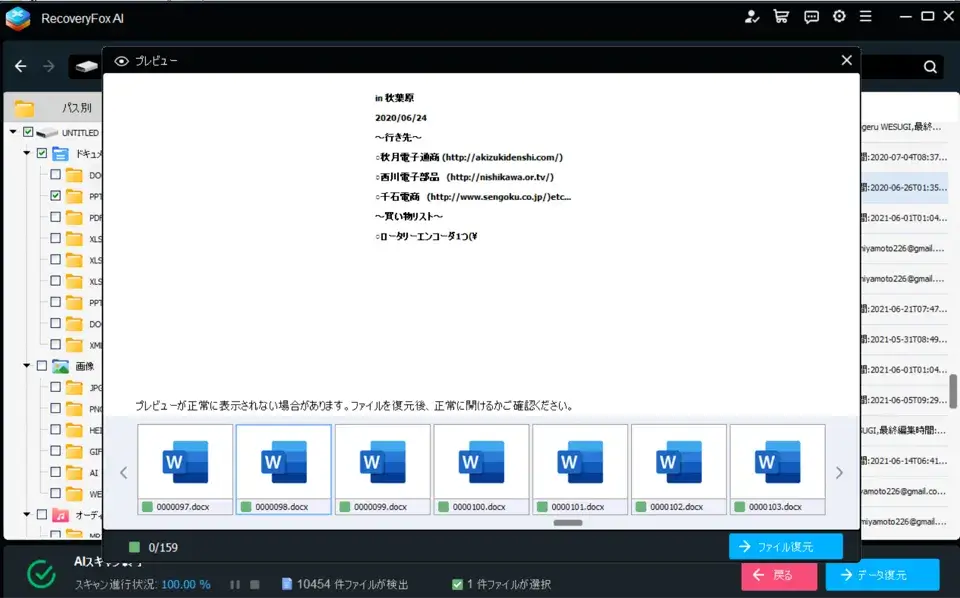The image size is (960, 598).
Task: Click the UNTITLED drive icon in tree
Action: (47, 133)
